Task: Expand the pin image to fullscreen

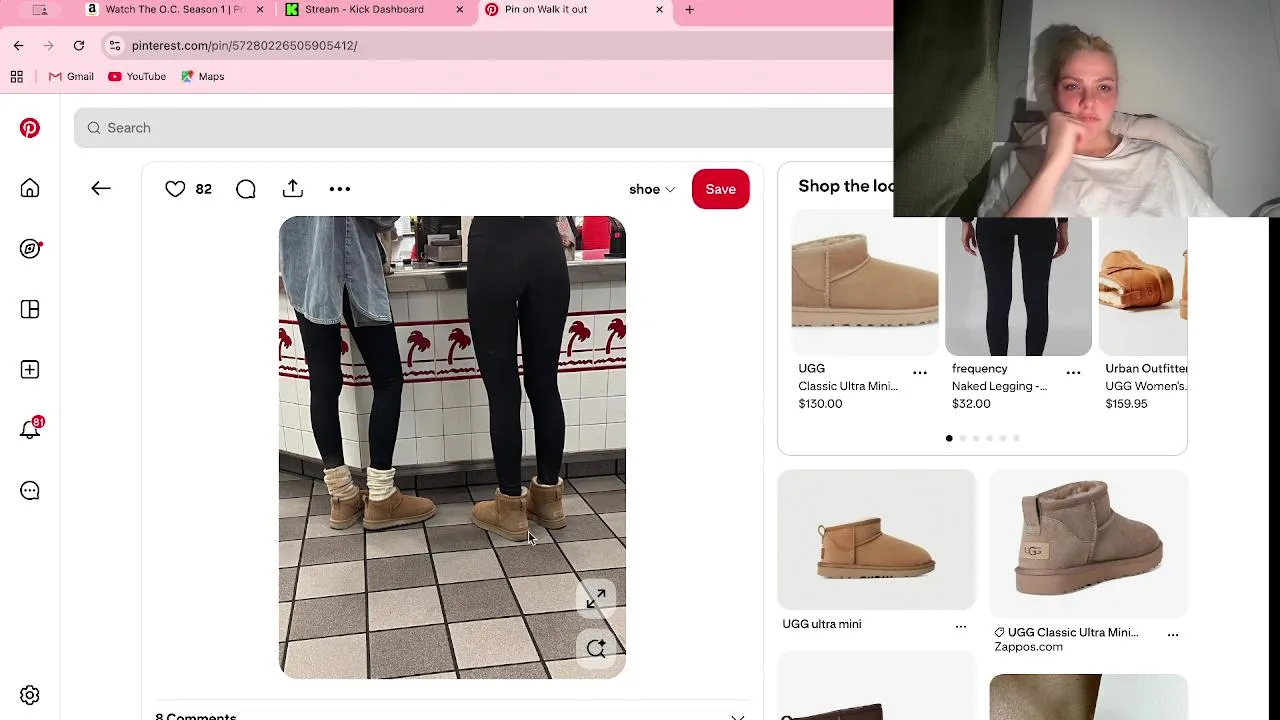Action: pyautogui.click(x=596, y=598)
